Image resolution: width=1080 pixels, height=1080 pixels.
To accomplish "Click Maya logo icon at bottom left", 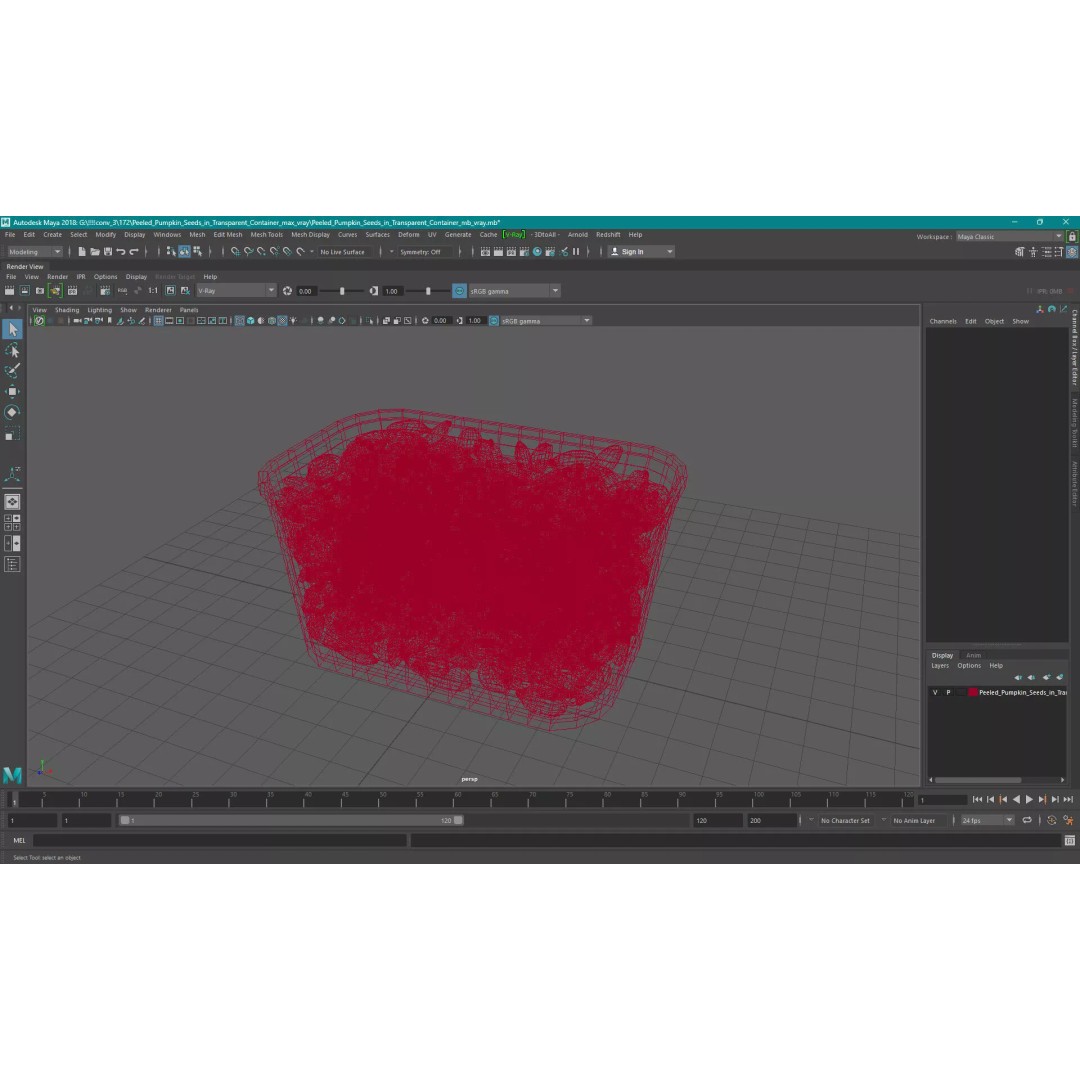I will click(12, 775).
